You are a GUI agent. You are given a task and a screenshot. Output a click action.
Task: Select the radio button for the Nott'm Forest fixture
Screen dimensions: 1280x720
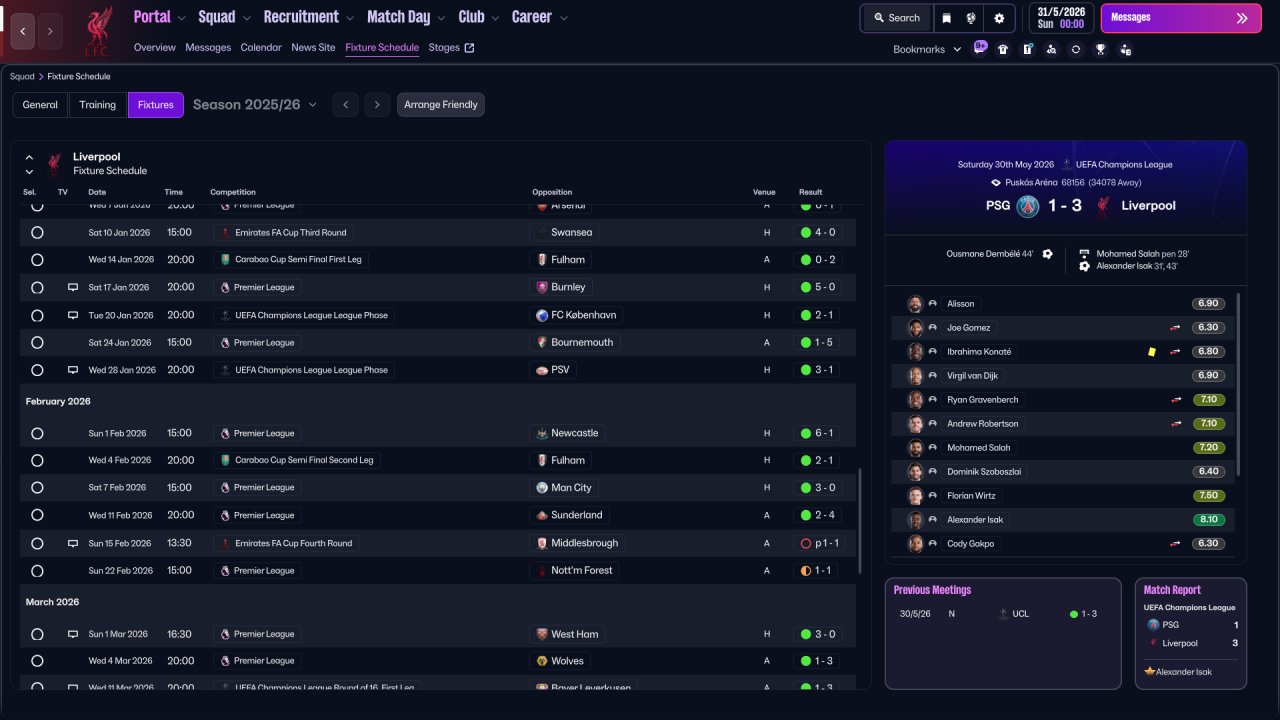click(37, 571)
